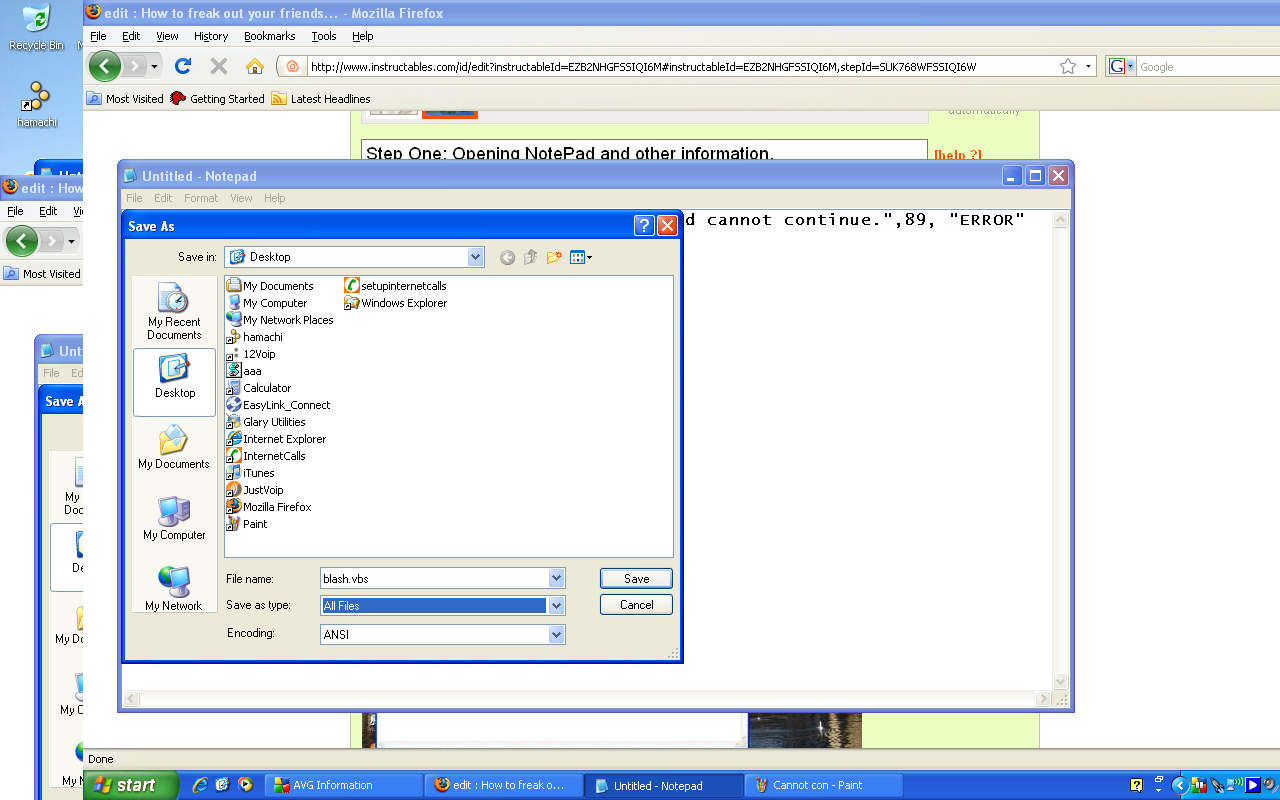Viewport: 1280px width, 800px height.
Task: Select JustVoip in file list
Action: point(255,490)
